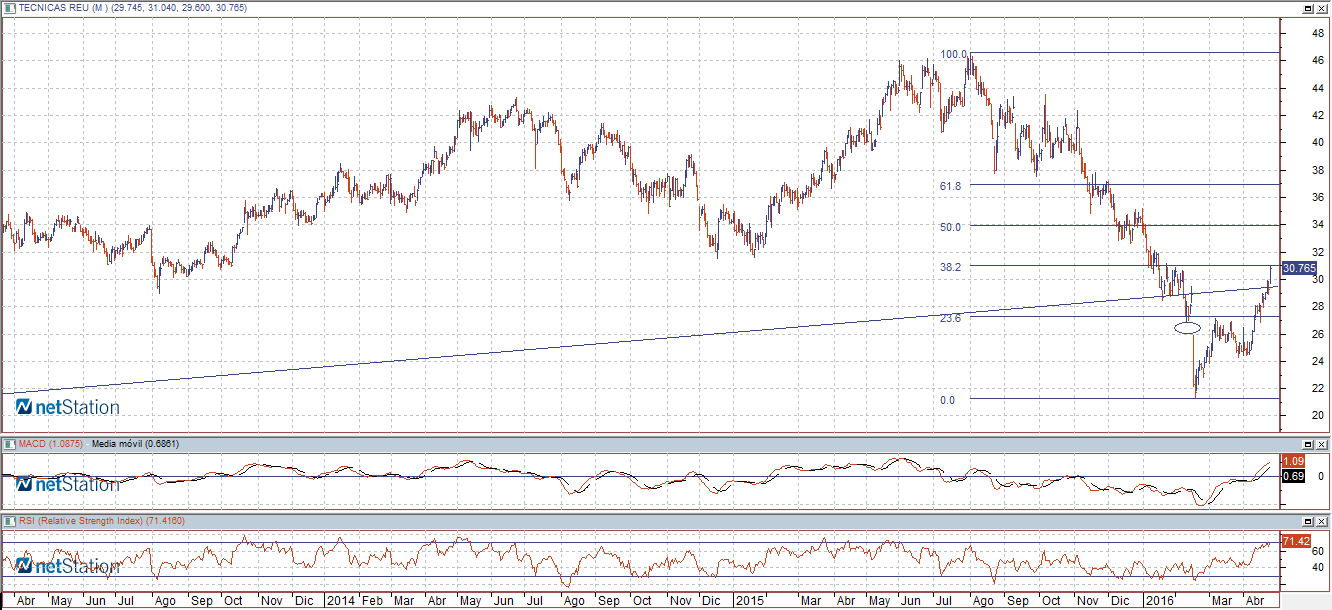This screenshot has height=610, width=1332.
Task: Maximize the MACD indicator panel
Action: (1307, 443)
